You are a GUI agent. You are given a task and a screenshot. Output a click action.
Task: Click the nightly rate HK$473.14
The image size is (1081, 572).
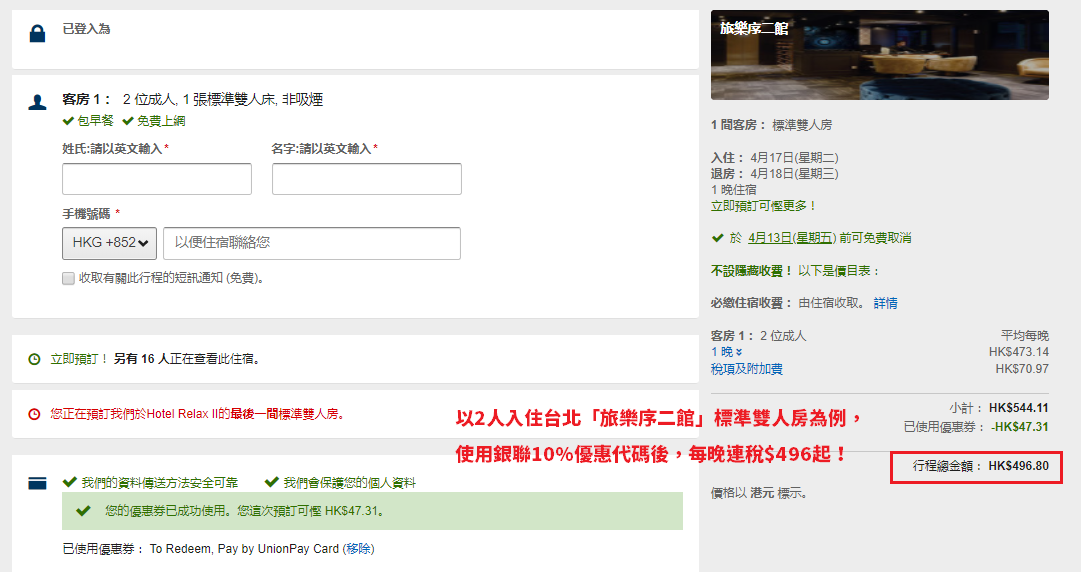coord(1018,352)
